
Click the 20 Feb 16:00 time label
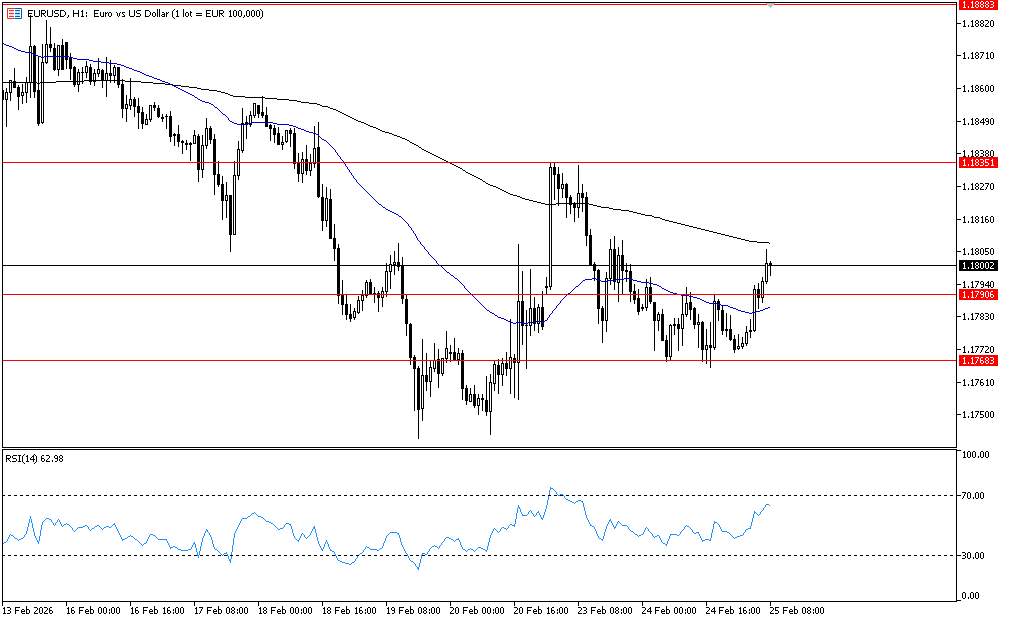(x=542, y=609)
